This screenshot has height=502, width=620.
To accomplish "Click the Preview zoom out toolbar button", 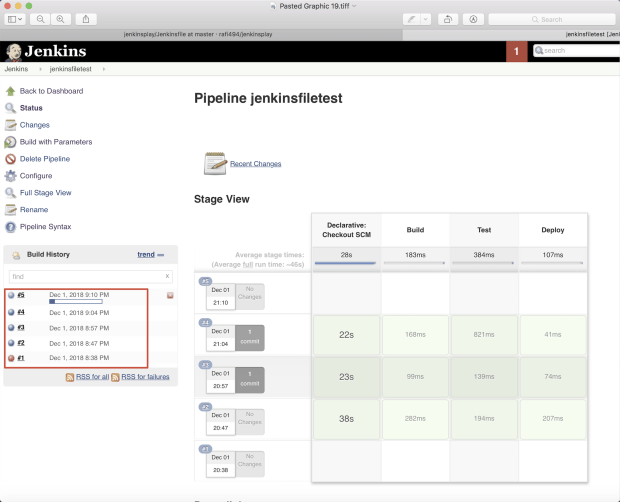I will pyautogui.click(x=40, y=19).
